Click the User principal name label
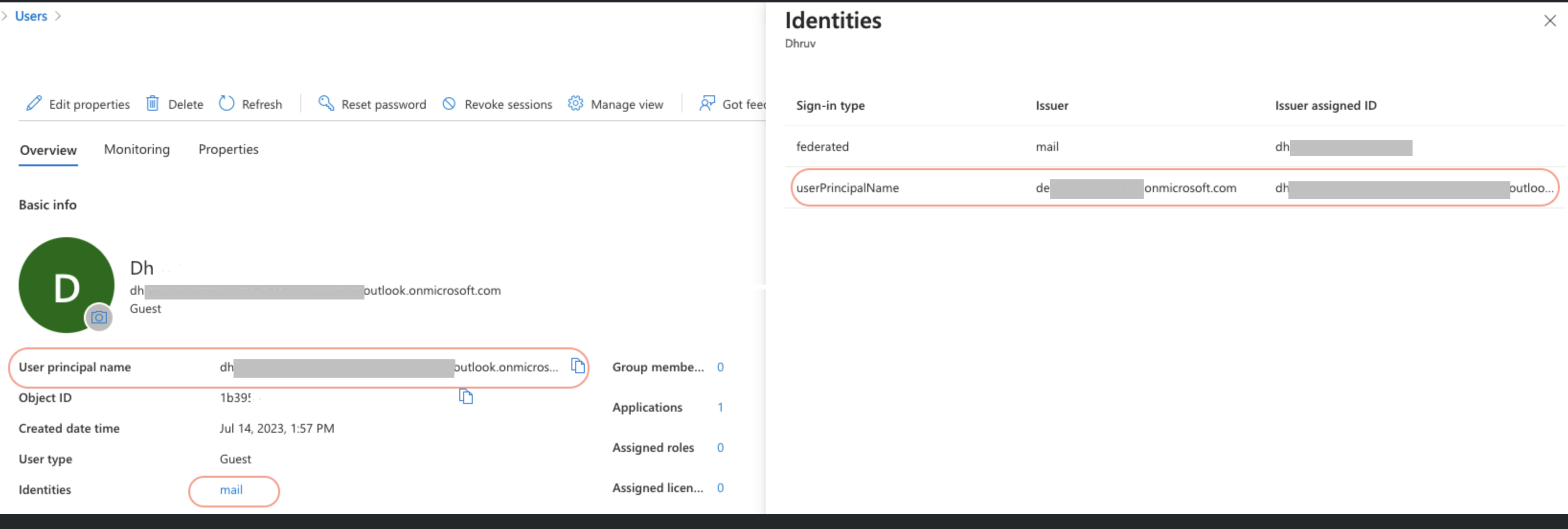1568x529 pixels. pos(75,367)
